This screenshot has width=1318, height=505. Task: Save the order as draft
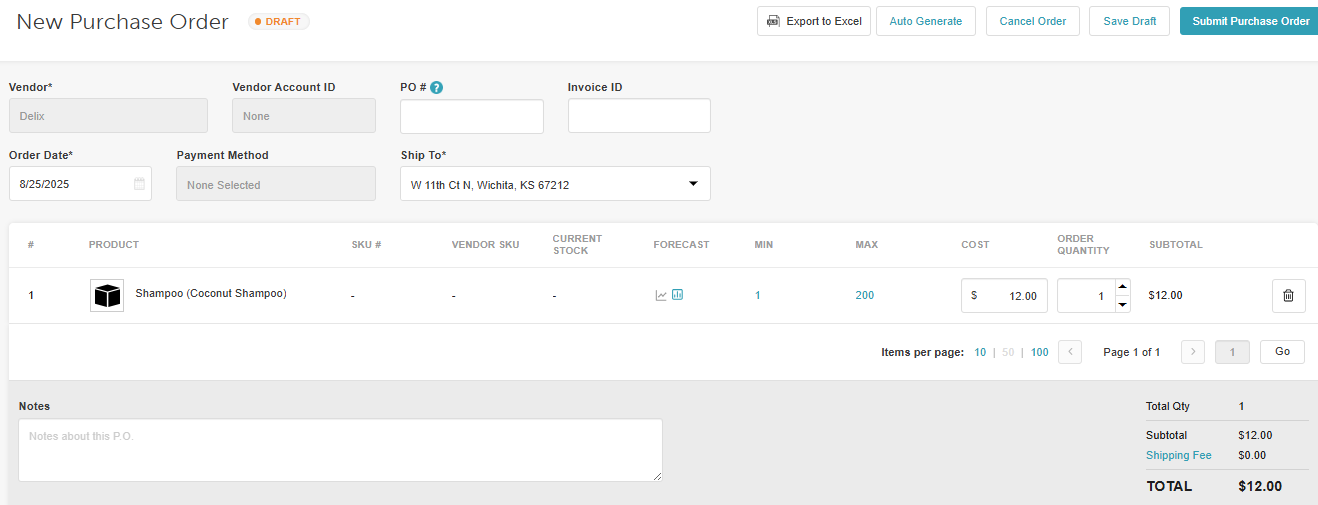(1130, 21)
